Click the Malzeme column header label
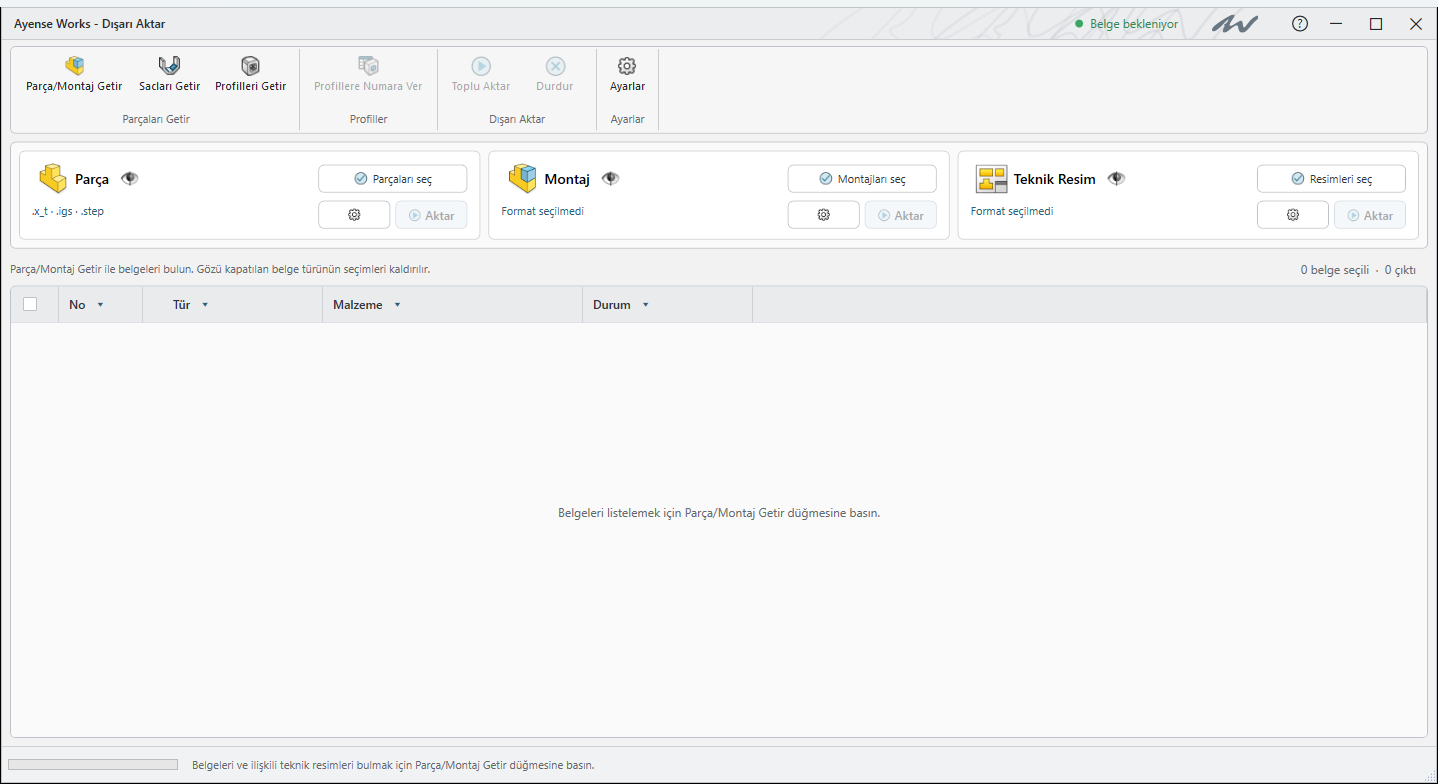 tap(358, 305)
